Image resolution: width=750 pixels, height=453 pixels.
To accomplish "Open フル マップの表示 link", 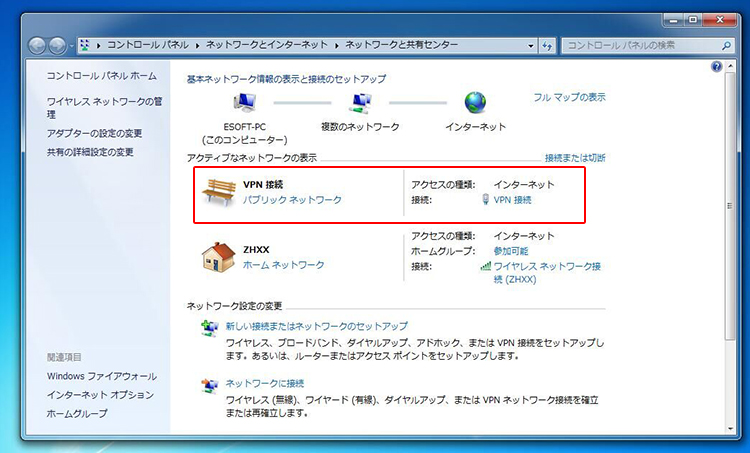I will [x=569, y=97].
